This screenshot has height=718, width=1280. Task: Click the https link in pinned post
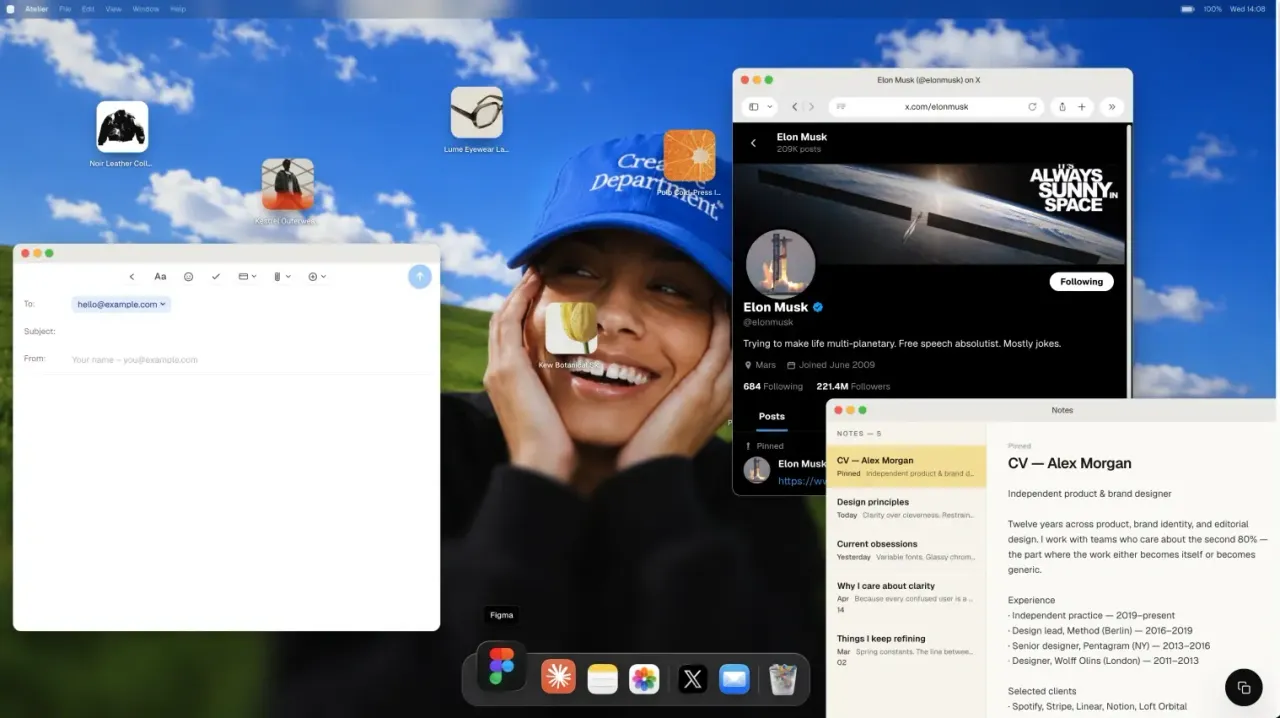click(802, 481)
